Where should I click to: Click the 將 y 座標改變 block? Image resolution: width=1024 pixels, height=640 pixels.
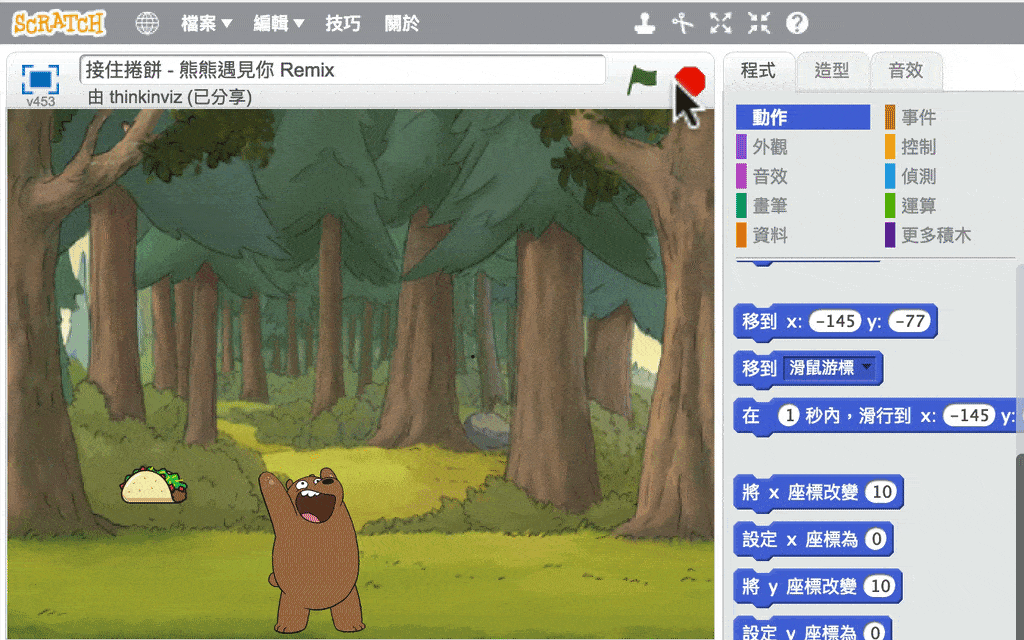(x=818, y=586)
